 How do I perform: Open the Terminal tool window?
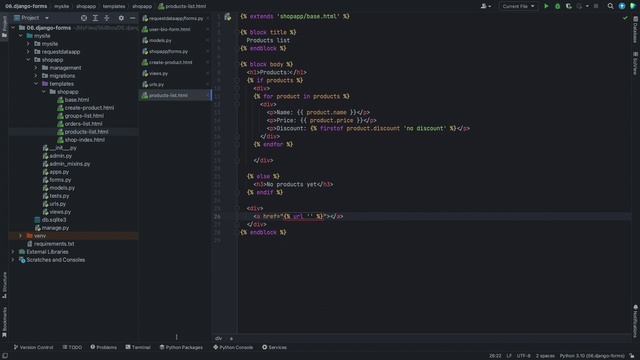[138, 347]
